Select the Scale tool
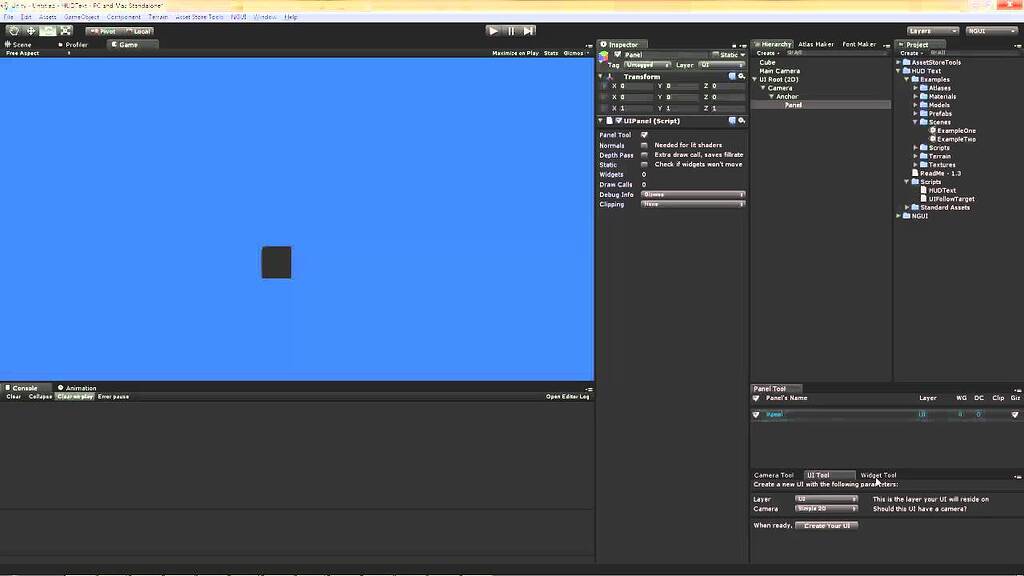Image resolution: width=1024 pixels, height=576 pixels. coord(65,30)
